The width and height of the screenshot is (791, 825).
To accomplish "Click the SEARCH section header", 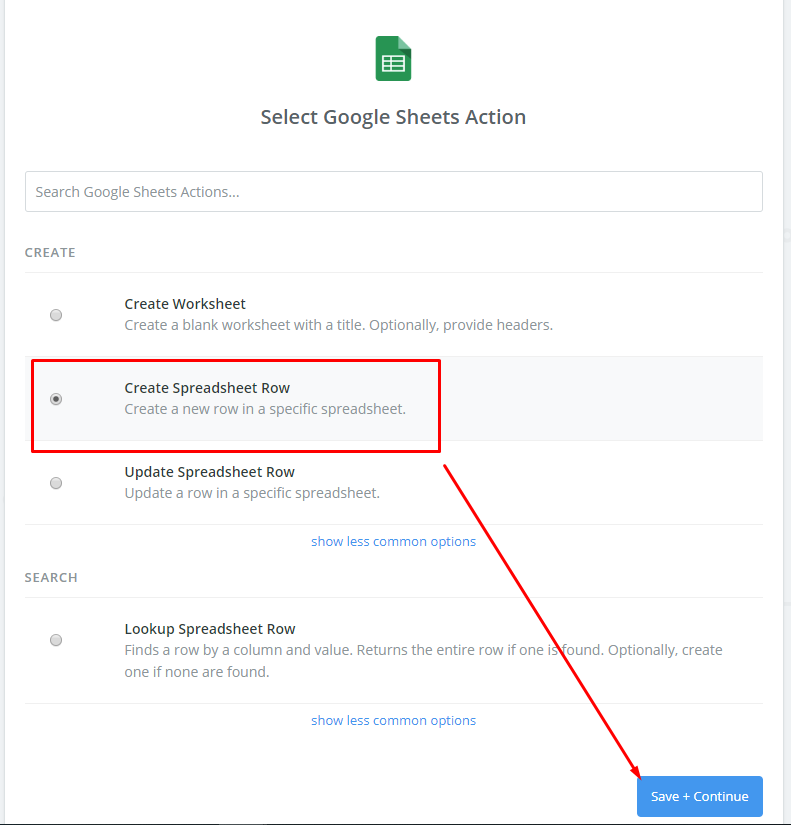I will pos(51,578).
